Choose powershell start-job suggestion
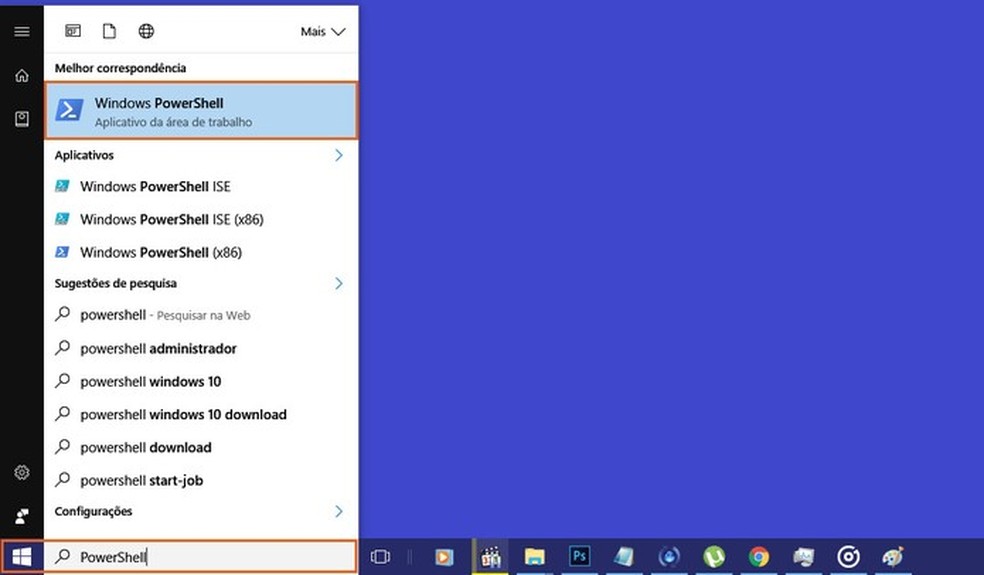The image size is (984, 575). click(201, 481)
